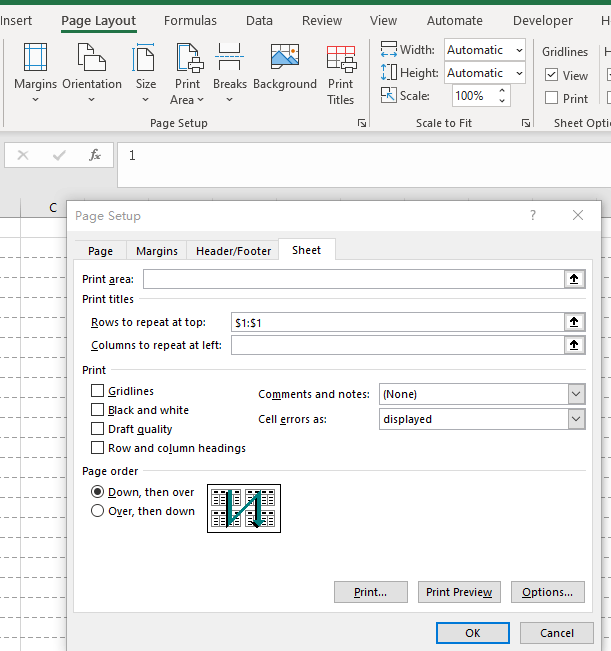The image size is (611, 651).
Task: Cancel the formula bar entry
Action: point(23,155)
